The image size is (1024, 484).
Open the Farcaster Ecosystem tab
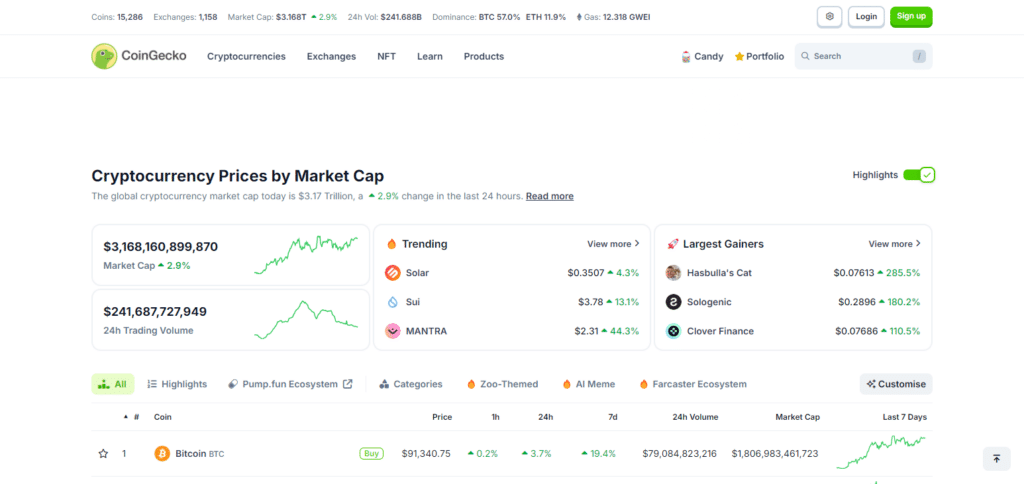click(693, 384)
